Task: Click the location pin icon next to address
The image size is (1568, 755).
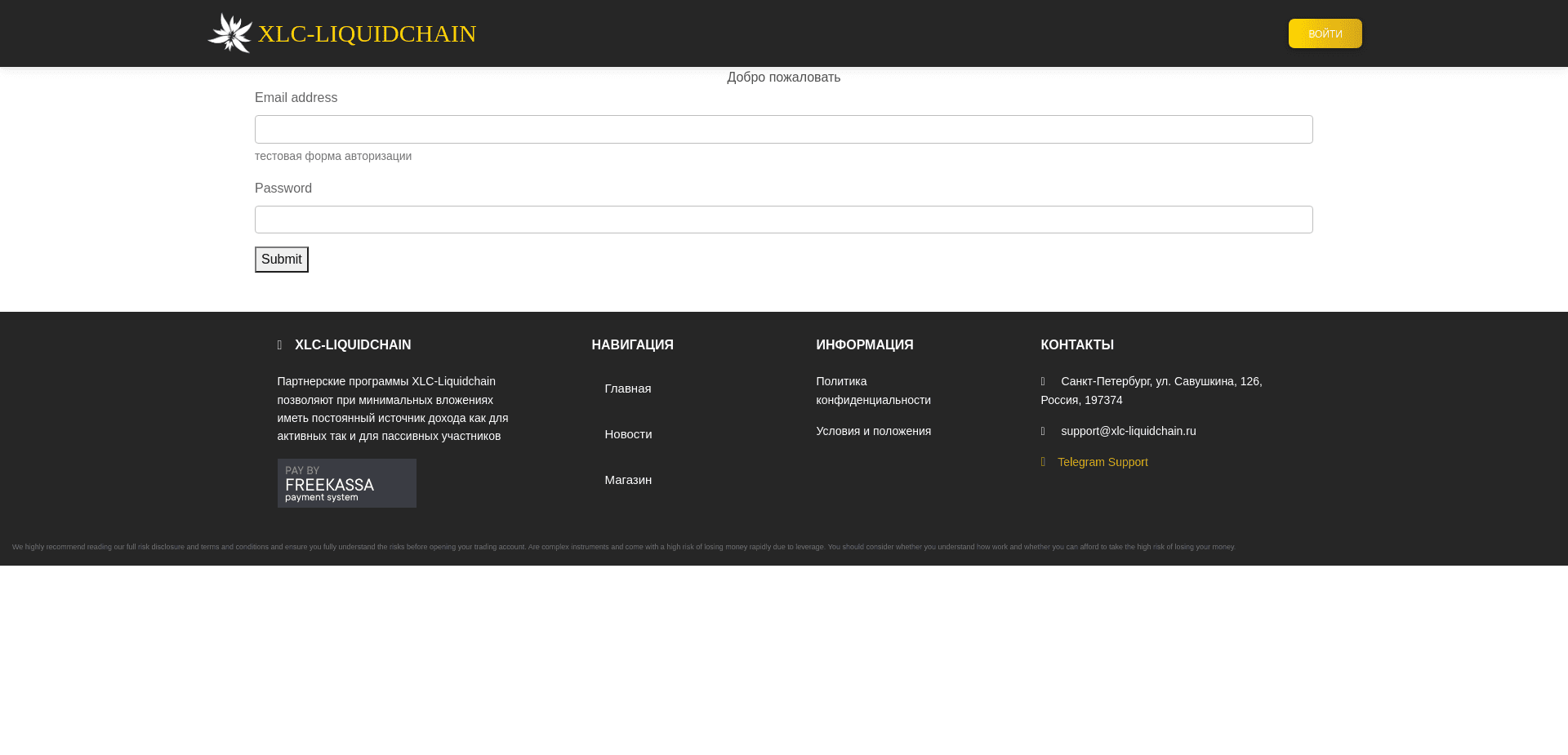Action: pos(1045,381)
